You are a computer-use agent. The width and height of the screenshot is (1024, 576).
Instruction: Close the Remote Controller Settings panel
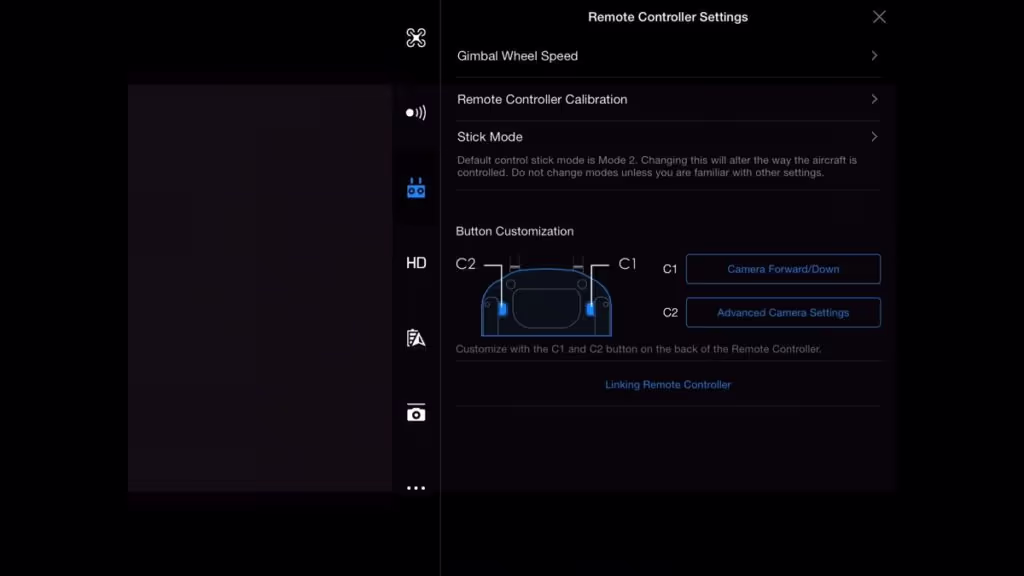click(879, 17)
